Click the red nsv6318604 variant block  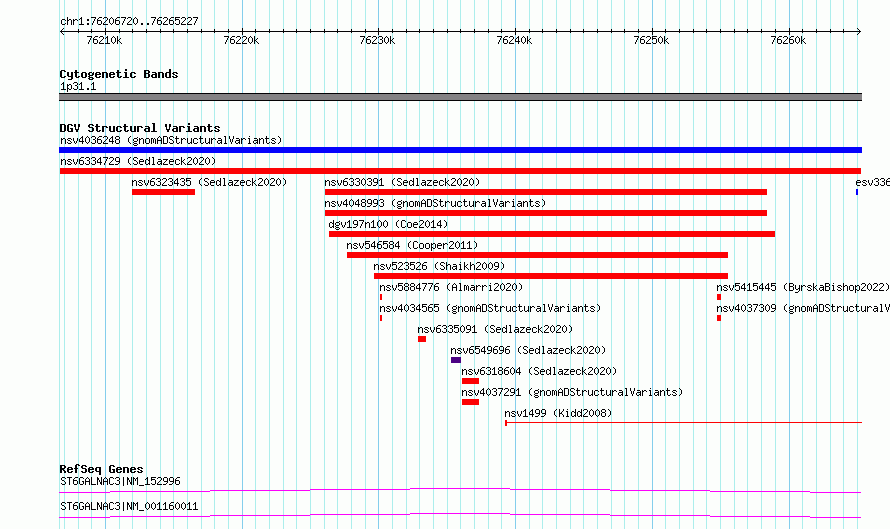coord(471,381)
